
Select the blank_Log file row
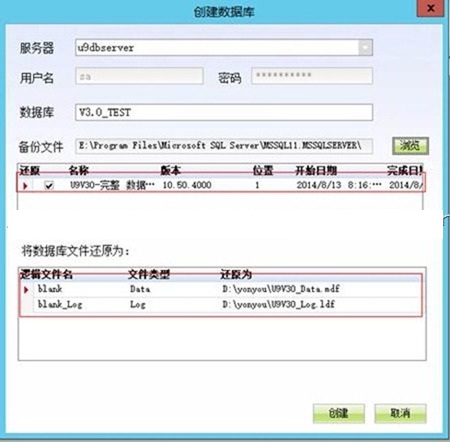221,304
